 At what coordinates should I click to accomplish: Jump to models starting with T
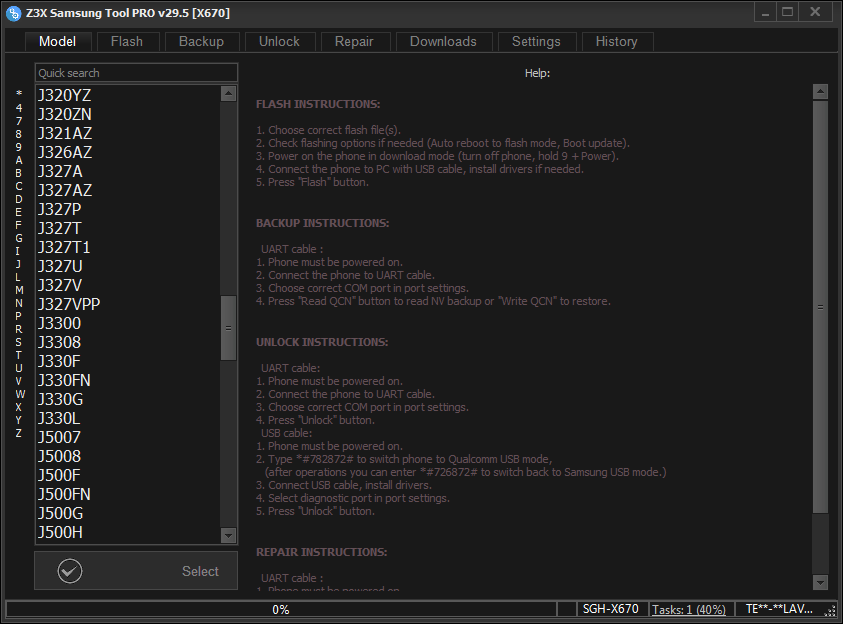[19, 355]
